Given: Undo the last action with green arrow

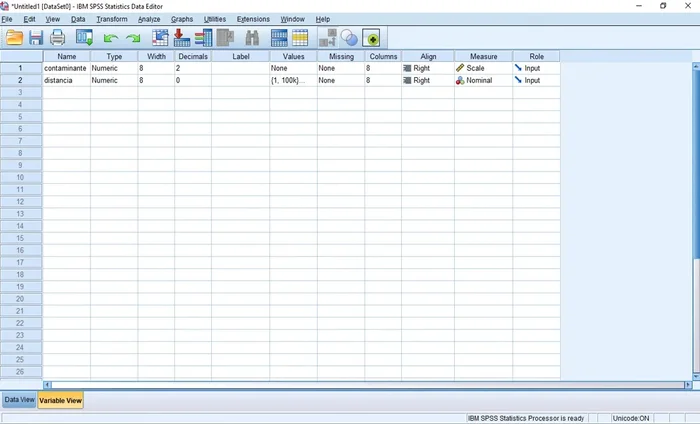Looking at the screenshot, I should click(110, 39).
